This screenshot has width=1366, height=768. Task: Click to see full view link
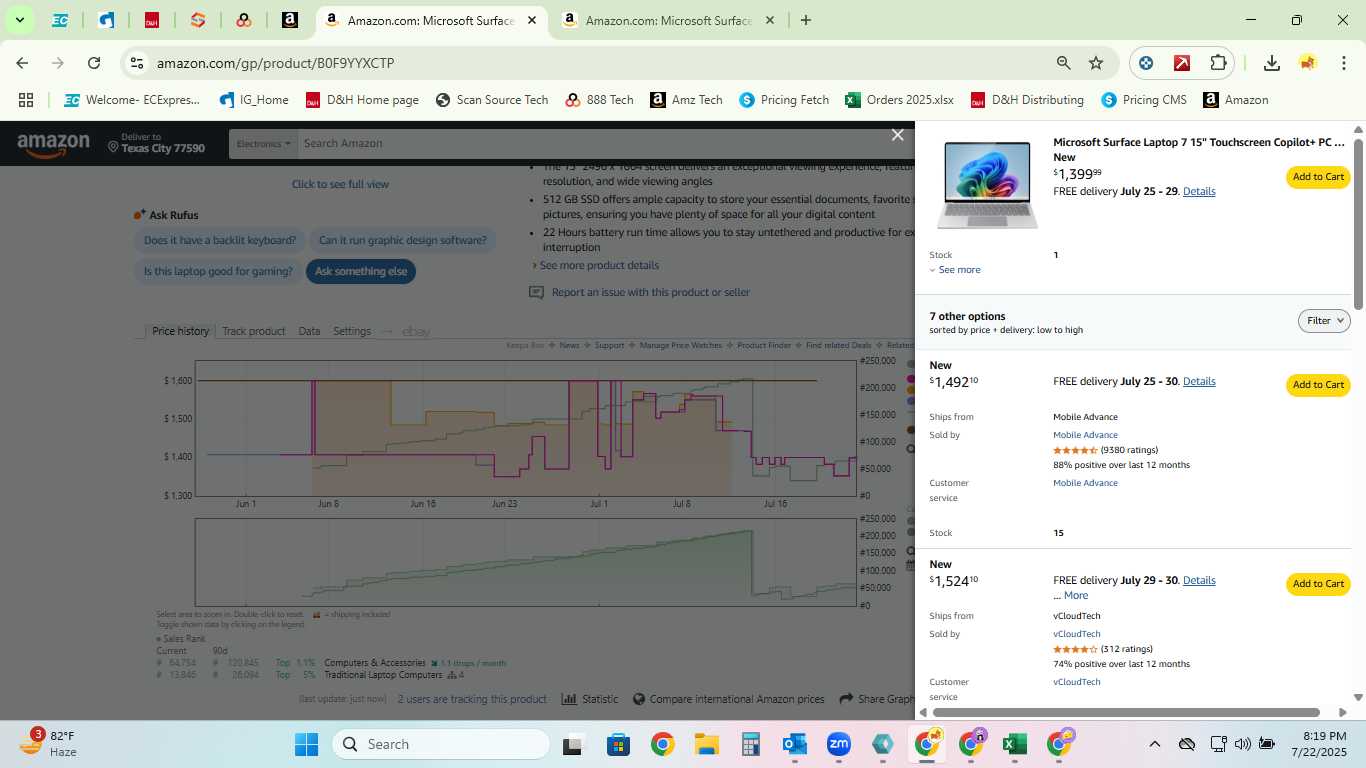340,184
